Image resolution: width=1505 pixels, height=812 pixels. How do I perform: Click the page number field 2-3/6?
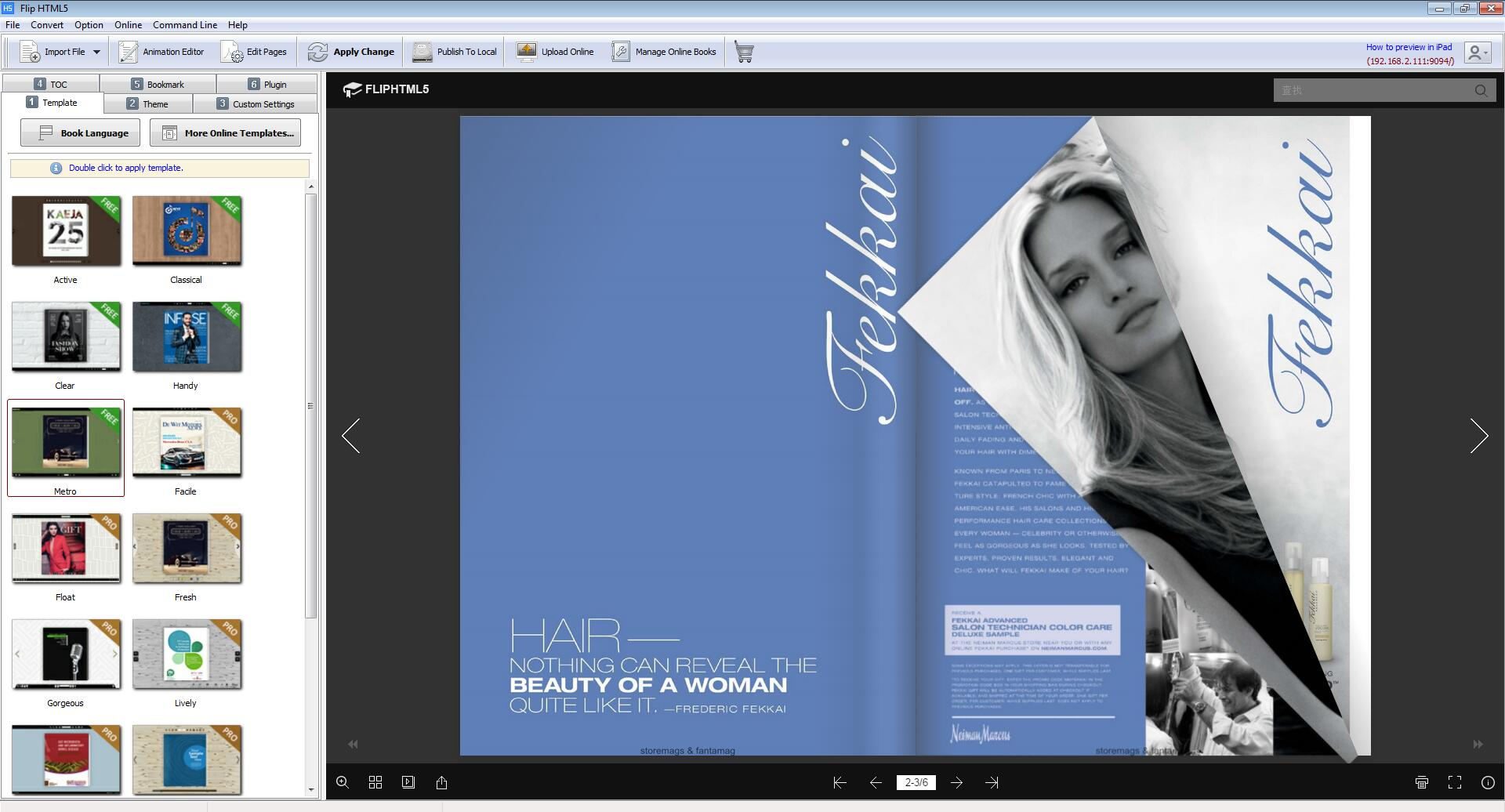(x=916, y=782)
